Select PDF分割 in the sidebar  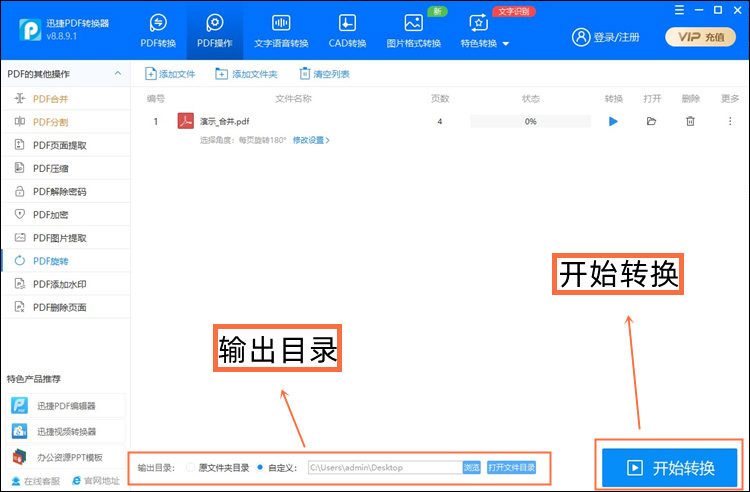[66, 122]
